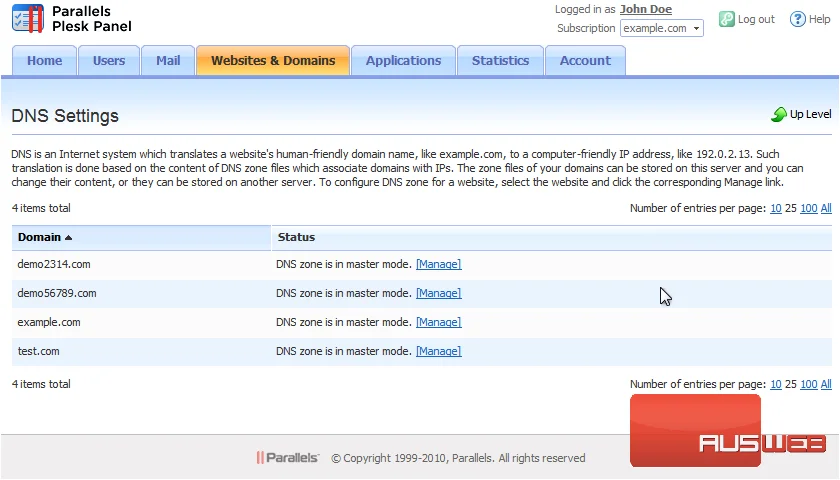
Task: Click the Copyright 1999-2010 Parallels text
Action: point(458,458)
